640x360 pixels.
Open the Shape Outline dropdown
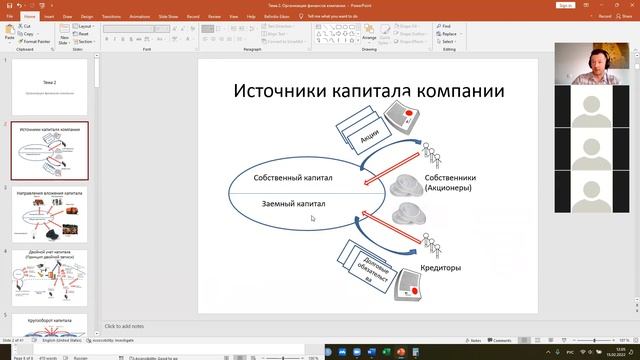pyautogui.click(x=411, y=34)
